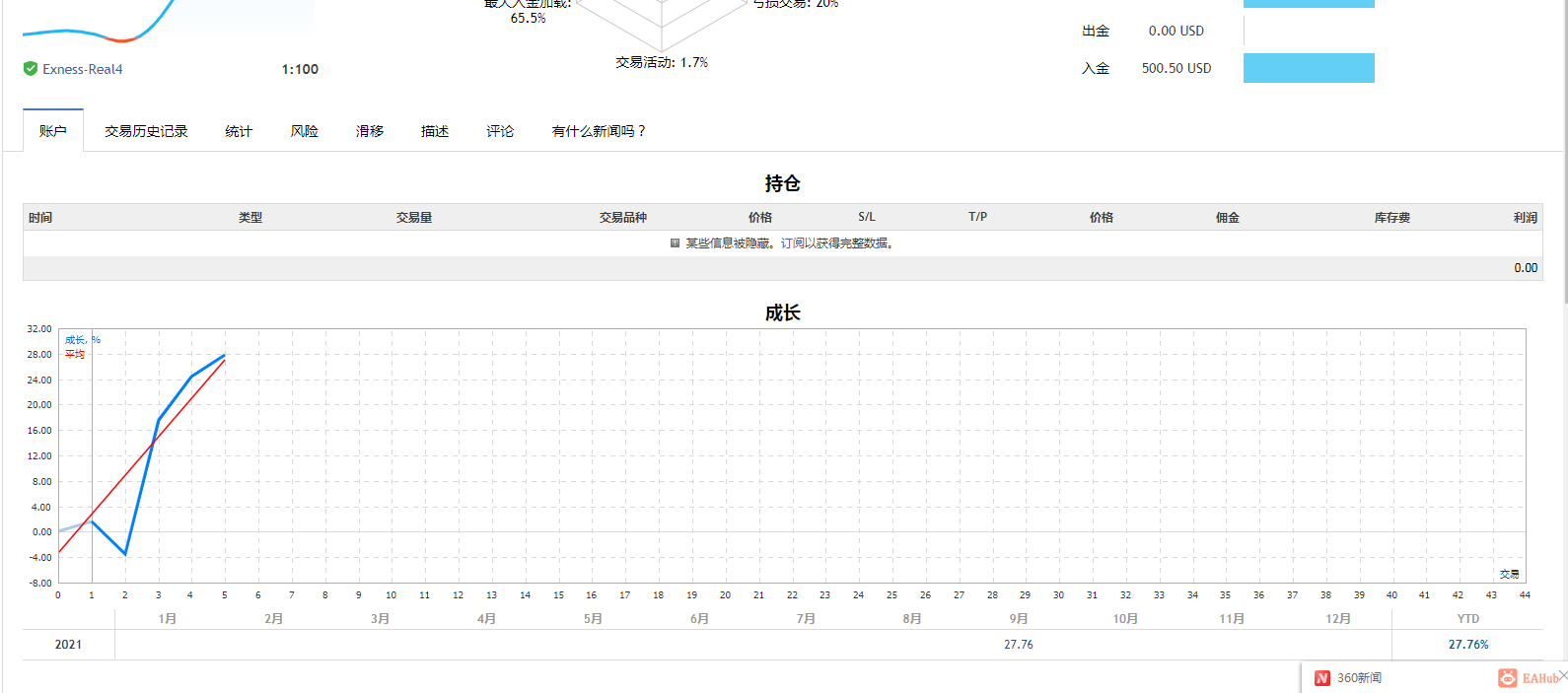The width and height of the screenshot is (1568, 693).
Task: Switch to the 账户 tab
Action: (x=53, y=131)
